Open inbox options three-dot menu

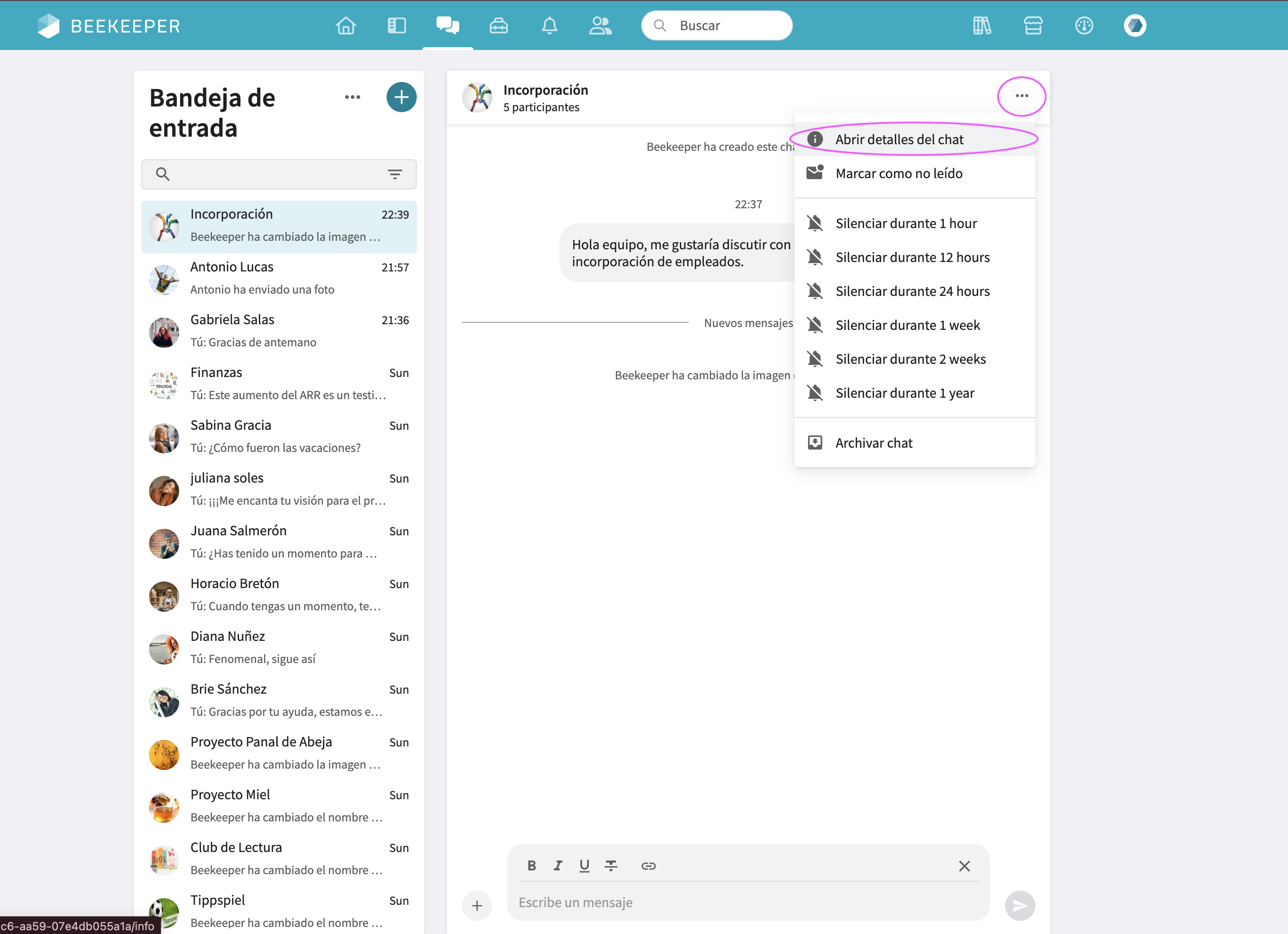click(352, 97)
